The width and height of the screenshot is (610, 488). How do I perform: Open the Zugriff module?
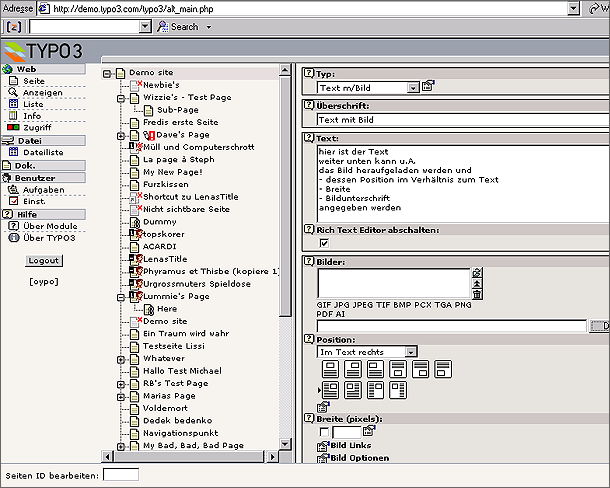coord(37,128)
